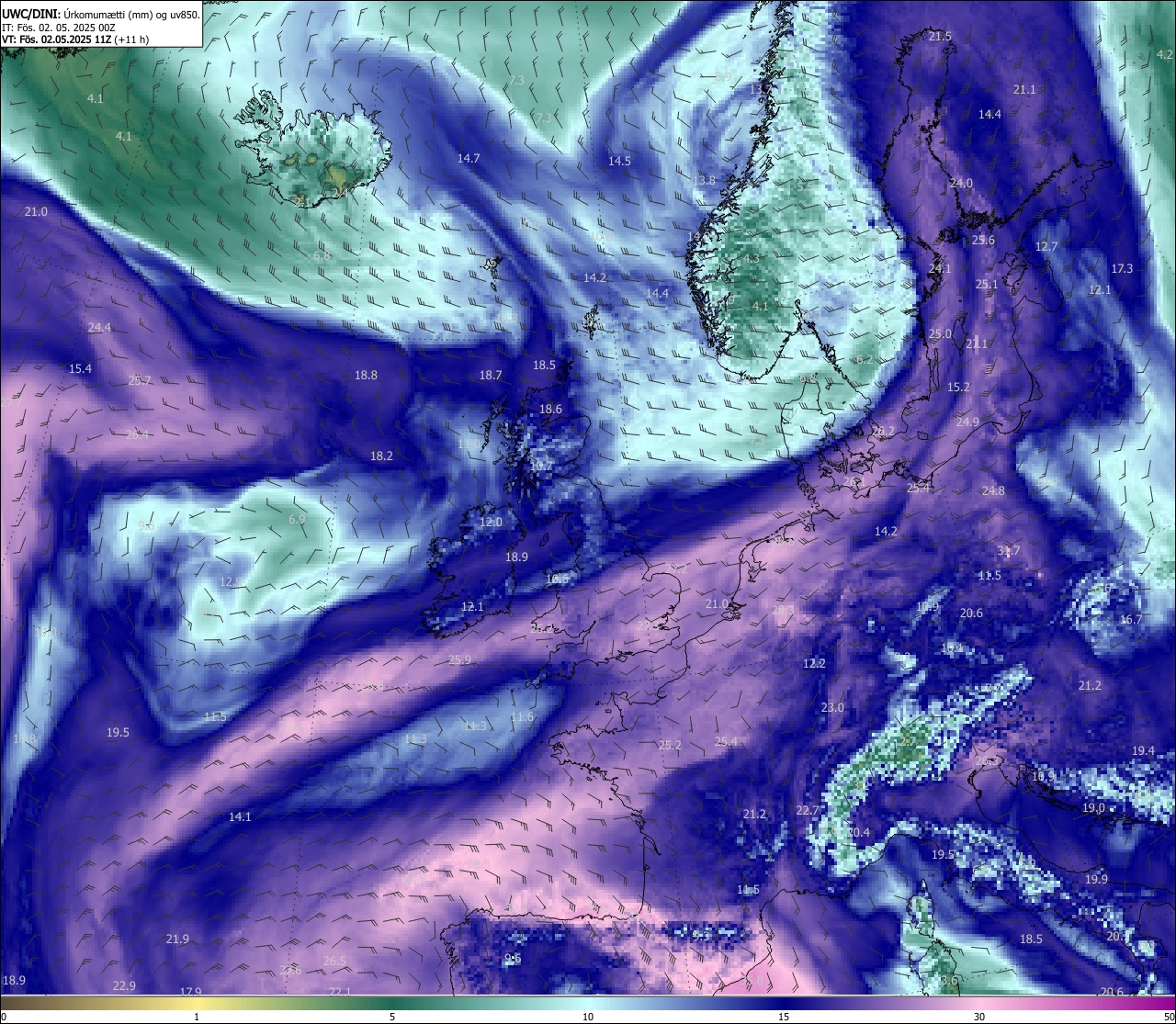
Task: Click the 21.9 value on the map
Action: (x=177, y=940)
